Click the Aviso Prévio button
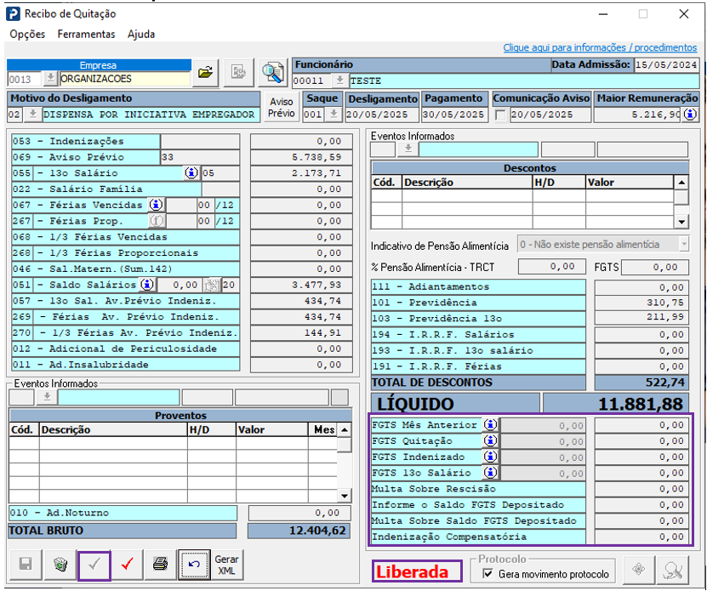Image resolution: width=708 pixels, height=592 pixels. click(x=281, y=107)
